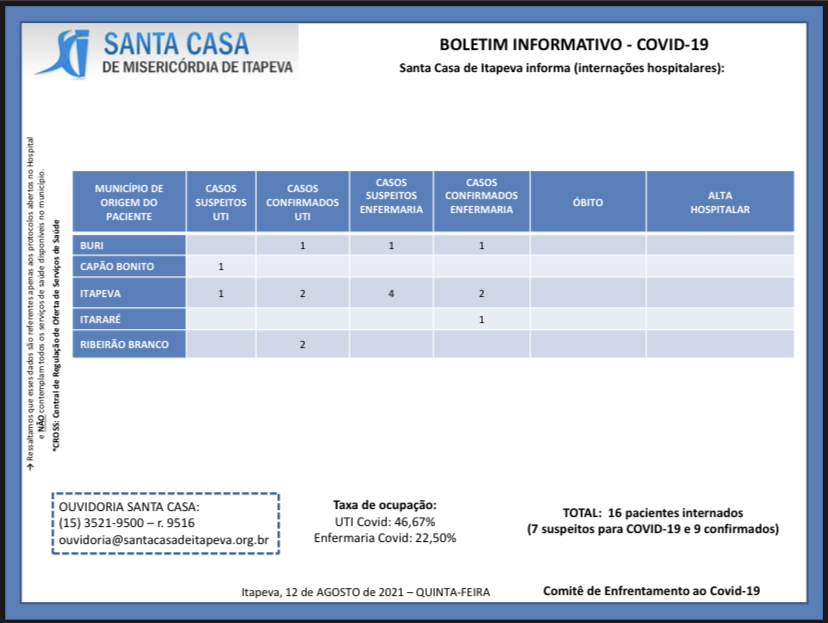Click Itapeva suspected UTI value 1
This screenshot has height=623, width=828.
(221, 294)
